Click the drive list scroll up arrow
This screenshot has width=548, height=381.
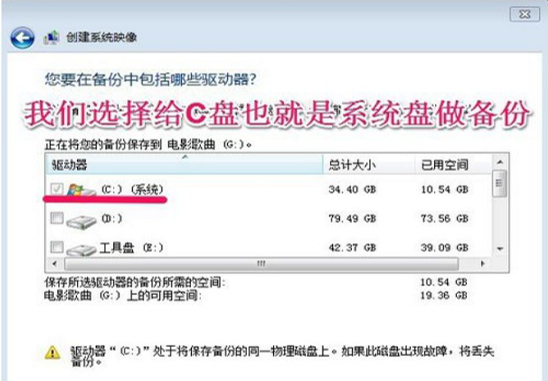coord(500,162)
